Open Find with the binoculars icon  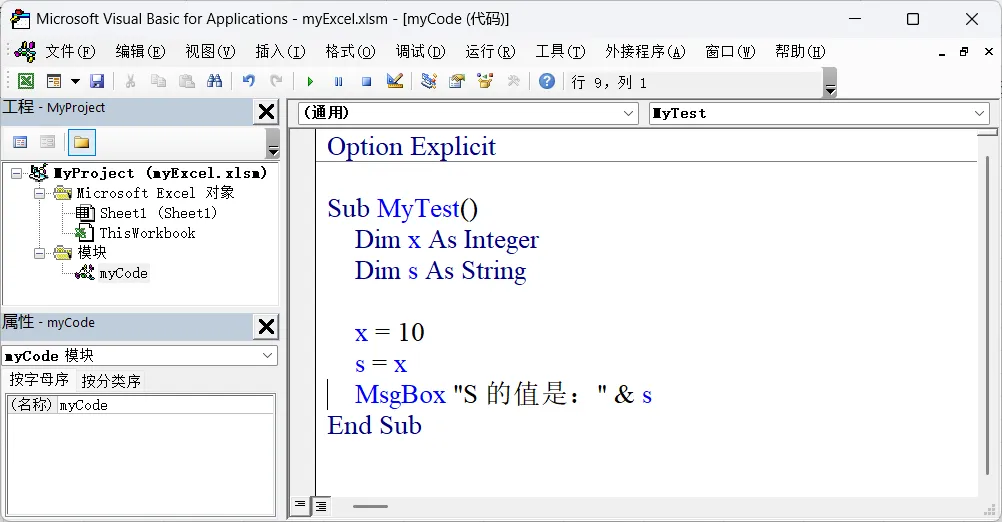(215, 81)
